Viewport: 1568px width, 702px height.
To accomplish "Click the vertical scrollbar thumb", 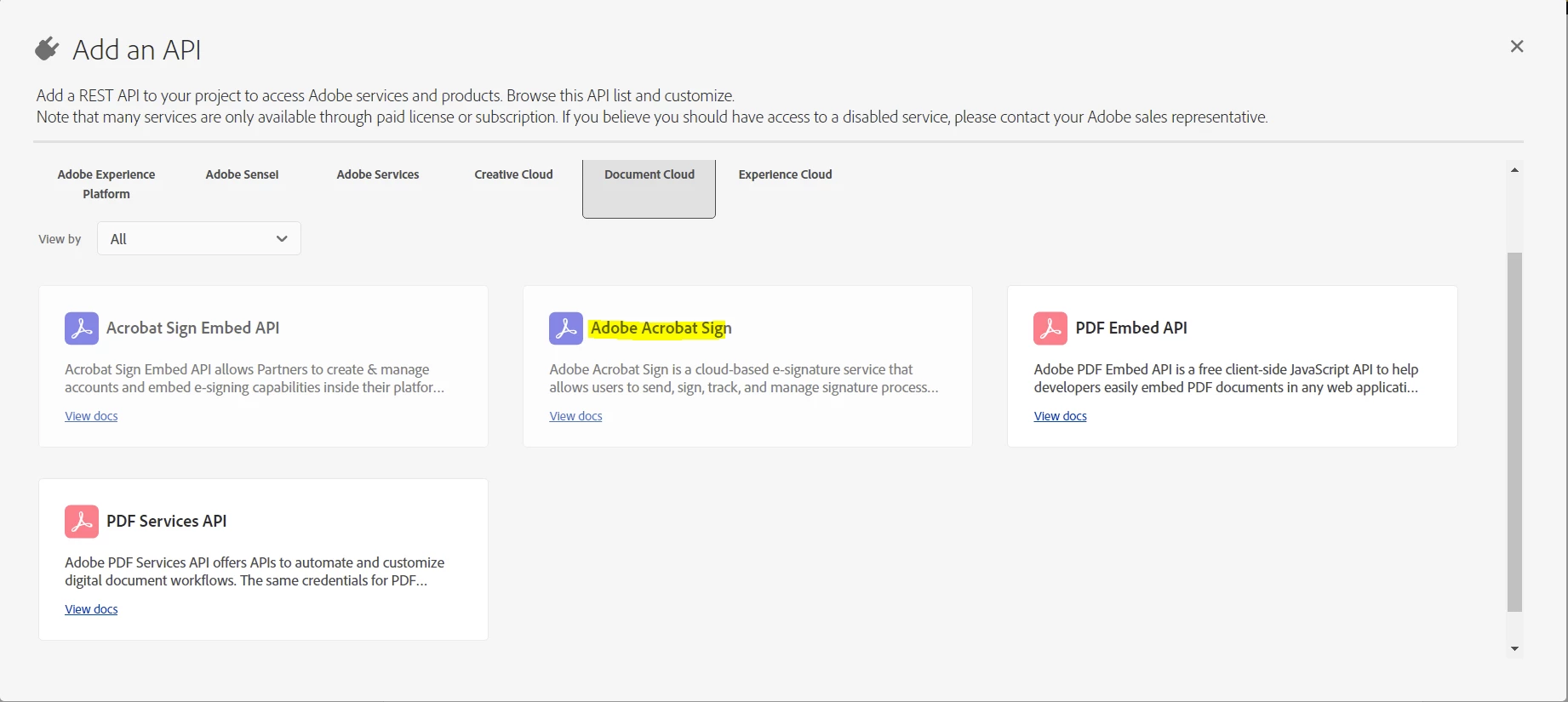I will point(1514,432).
